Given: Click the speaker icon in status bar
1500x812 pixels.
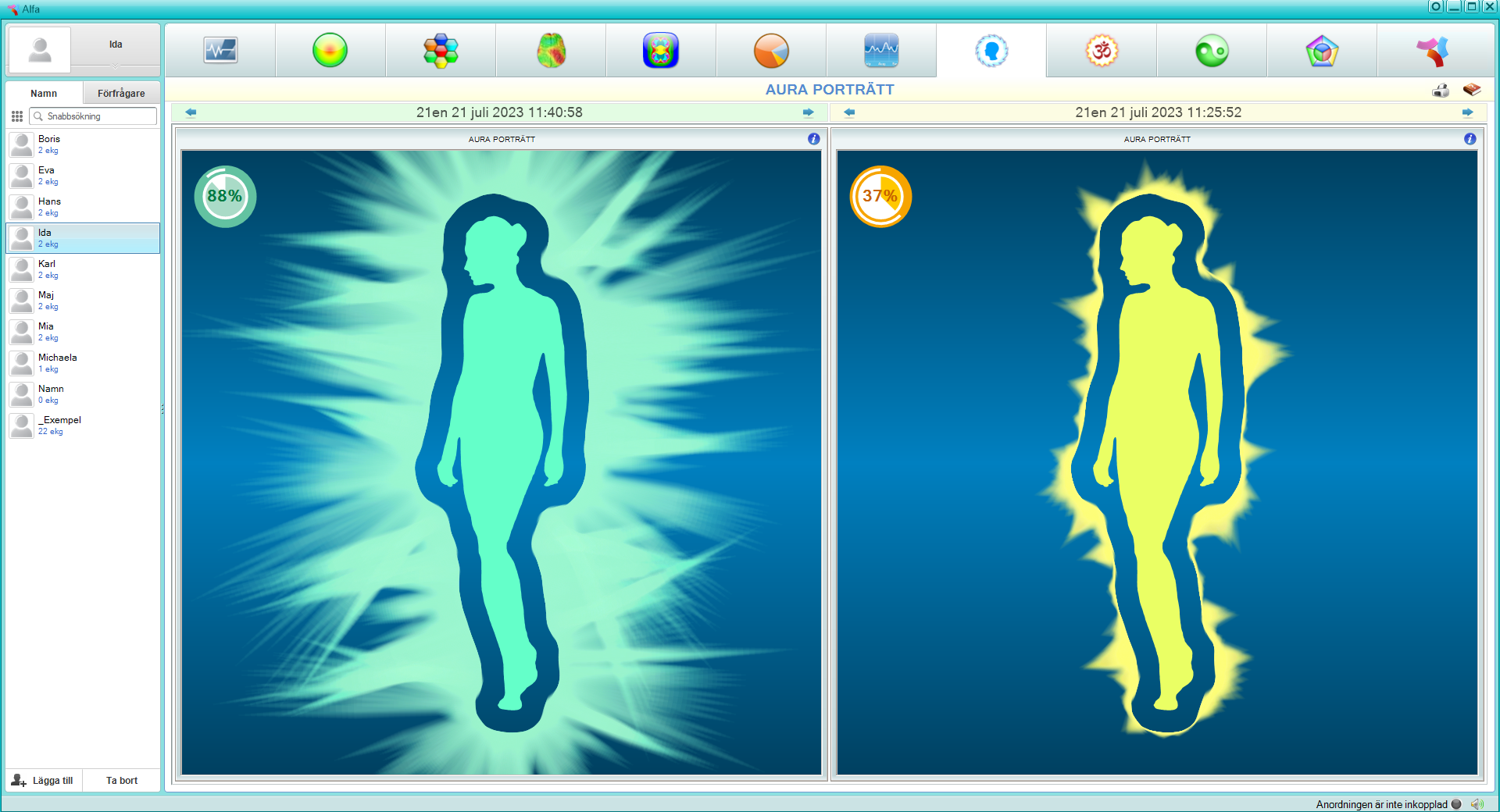Looking at the screenshot, I should (1477, 804).
